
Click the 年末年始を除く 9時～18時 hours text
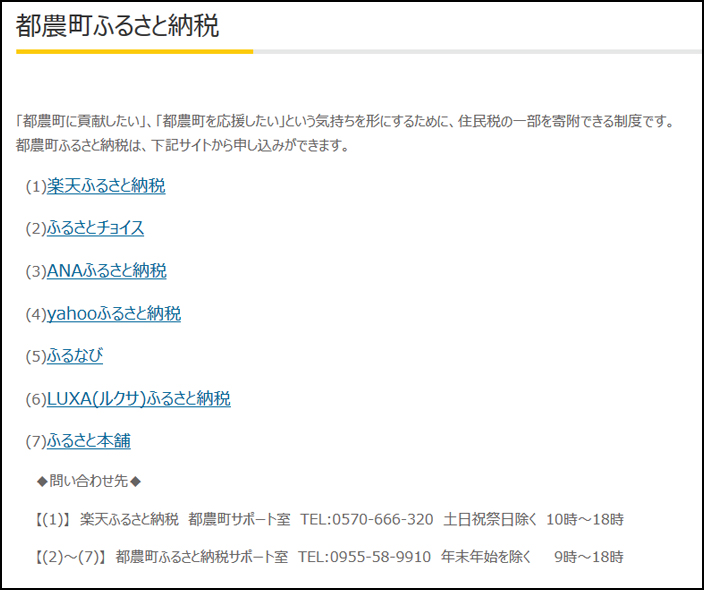pos(532,557)
